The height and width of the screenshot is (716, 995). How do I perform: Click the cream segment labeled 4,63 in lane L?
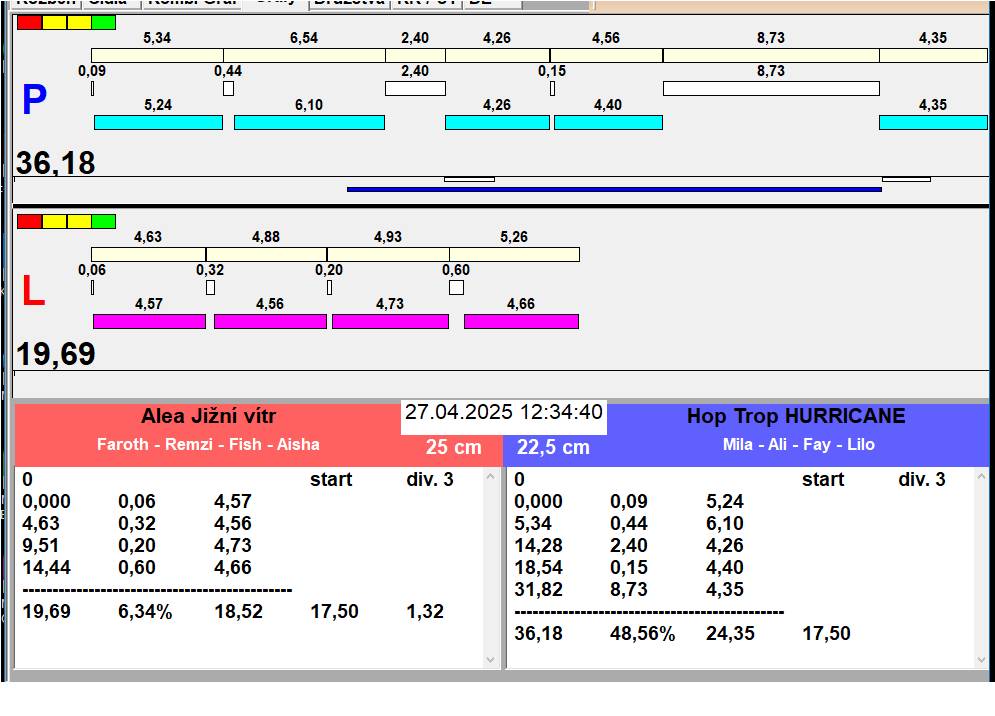point(148,255)
